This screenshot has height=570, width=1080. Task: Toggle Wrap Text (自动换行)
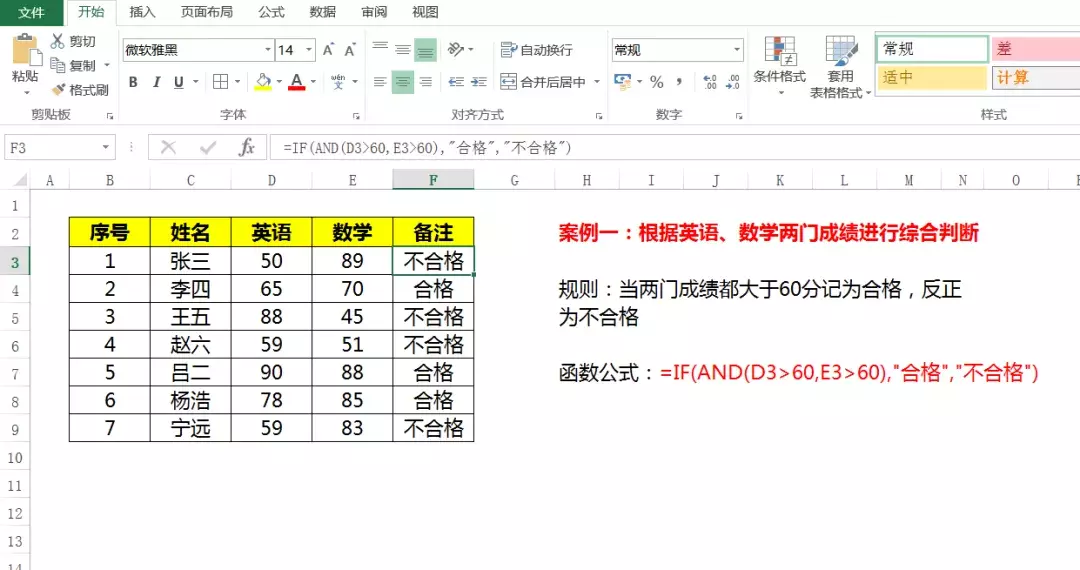537,50
